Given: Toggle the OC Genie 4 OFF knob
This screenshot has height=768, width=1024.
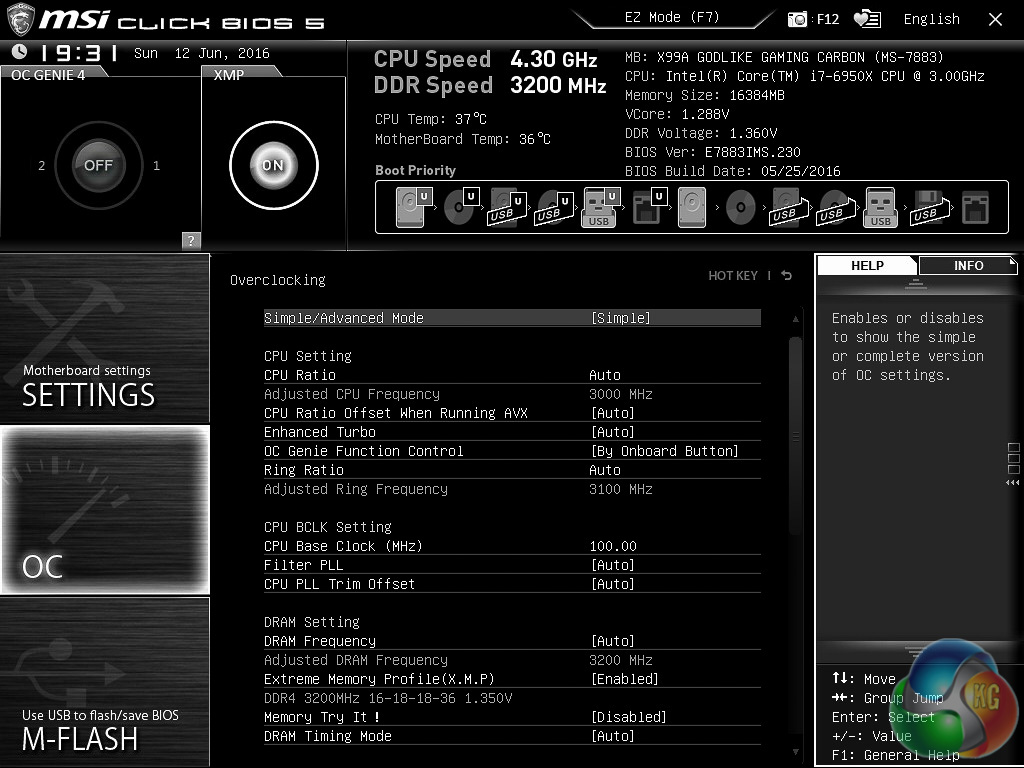Looking at the screenshot, I should pos(98,165).
